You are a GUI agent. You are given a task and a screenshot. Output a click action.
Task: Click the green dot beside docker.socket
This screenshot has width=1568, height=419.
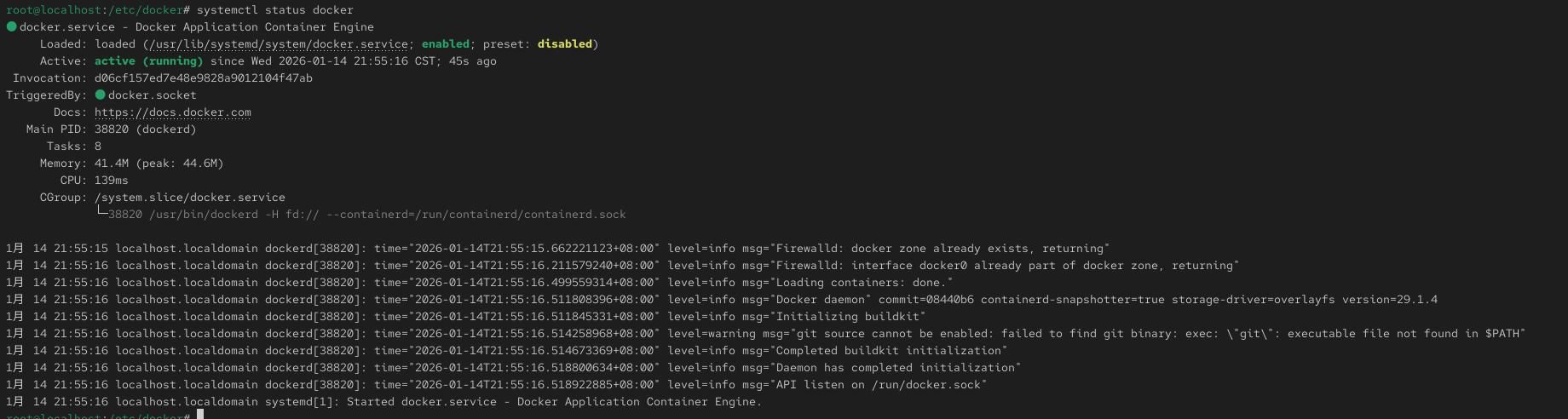point(100,95)
